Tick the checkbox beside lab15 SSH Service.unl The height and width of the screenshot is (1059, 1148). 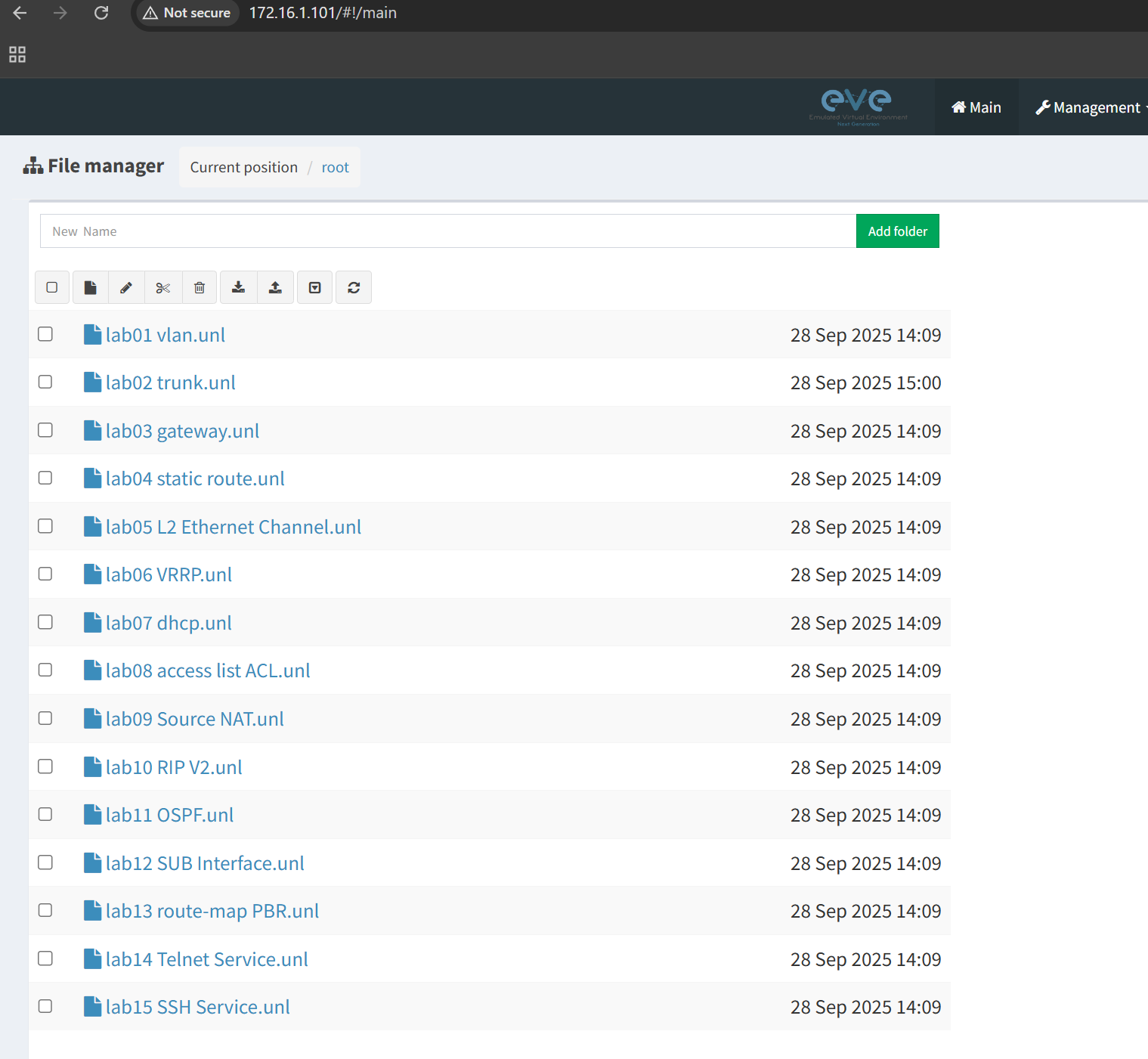point(45,1006)
